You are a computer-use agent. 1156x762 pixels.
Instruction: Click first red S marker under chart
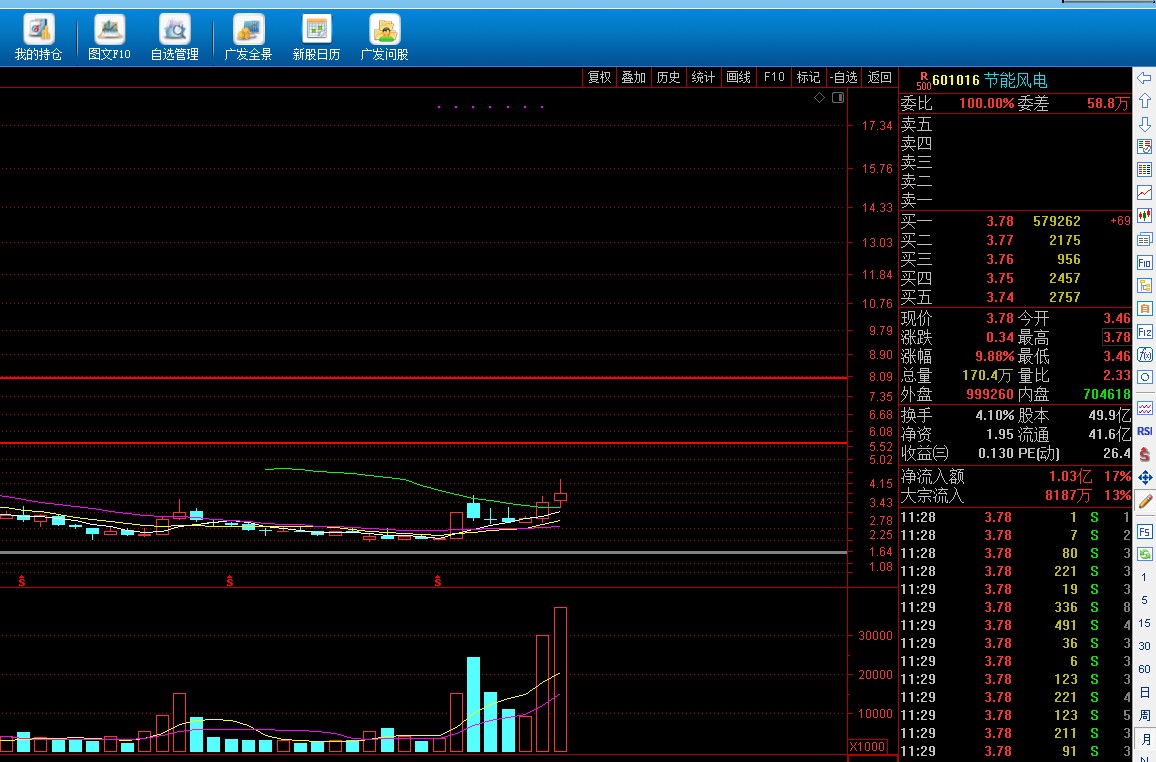[x=22, y=581]
